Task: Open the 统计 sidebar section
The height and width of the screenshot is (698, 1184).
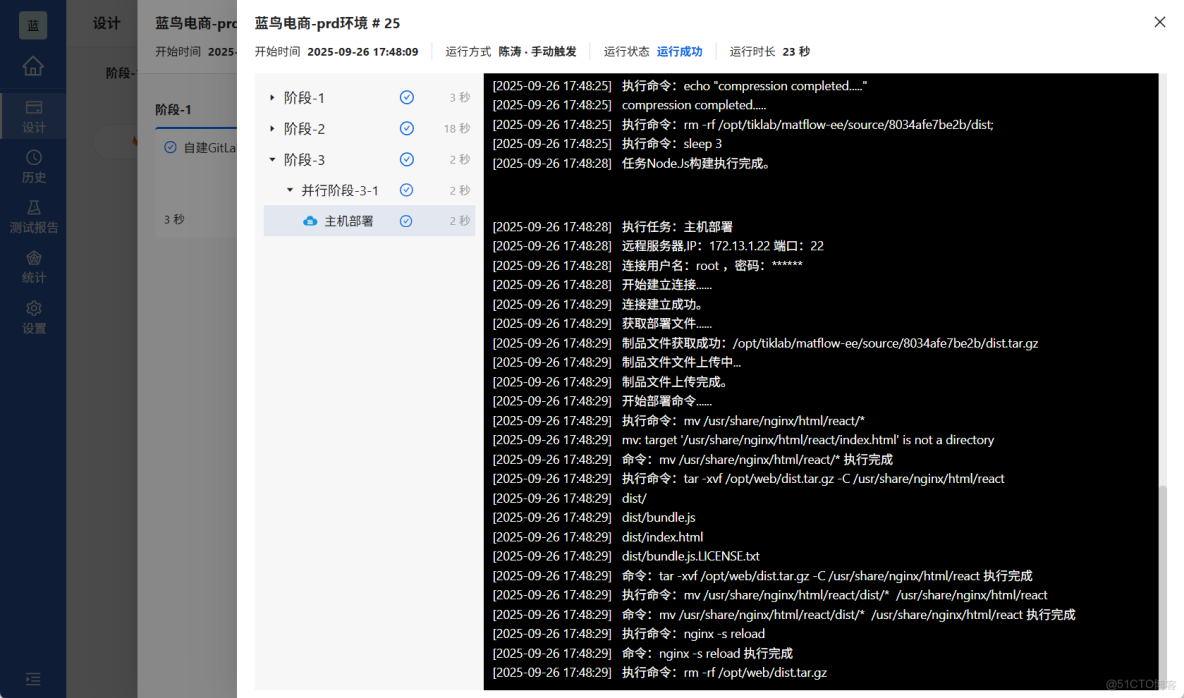Action: 33,266
